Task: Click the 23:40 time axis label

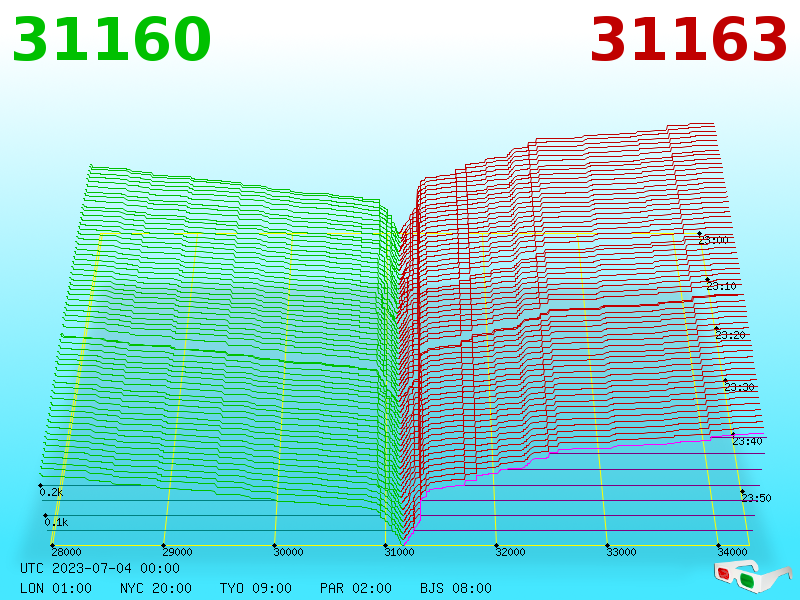Action: coord(747,441)
